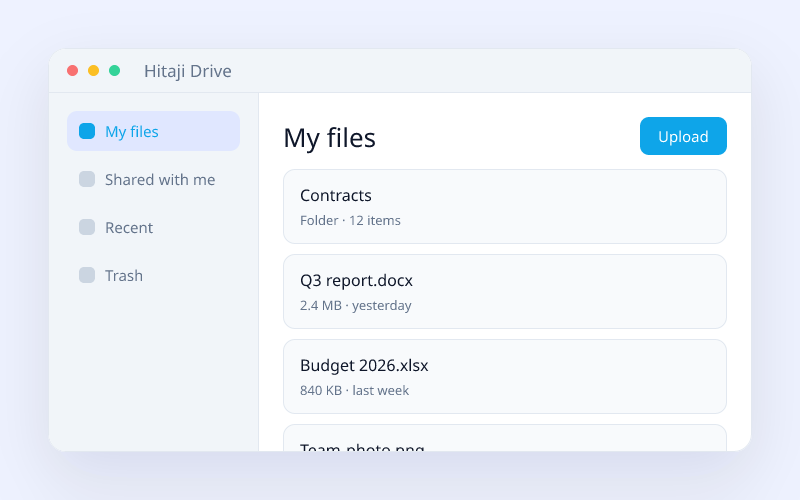
Task: Open the Trash section label
Action: point(123,276)
